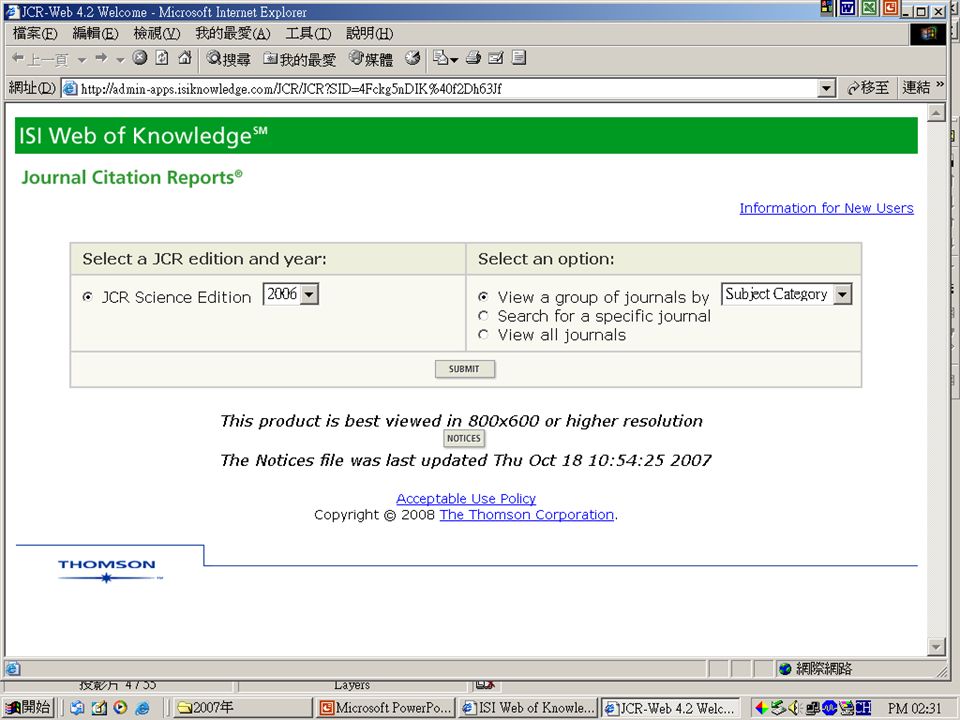This screenshot has width=960, height=720.
Task: Click the colorful diamond tray icon
Action: [761, 708]
